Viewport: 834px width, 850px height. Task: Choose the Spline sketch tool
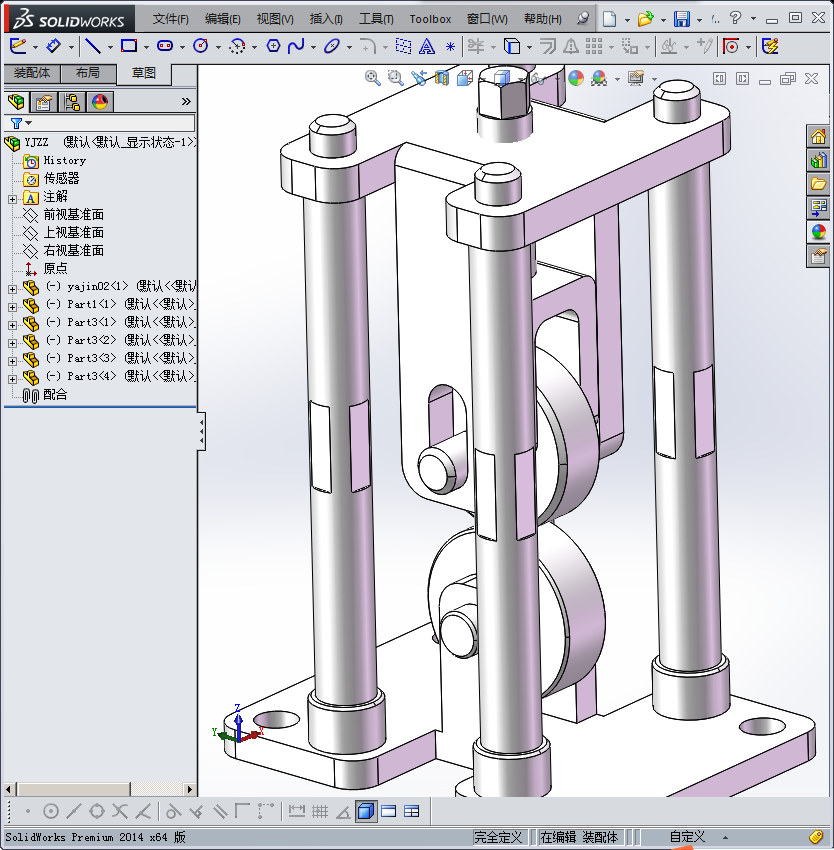(296, 45)
